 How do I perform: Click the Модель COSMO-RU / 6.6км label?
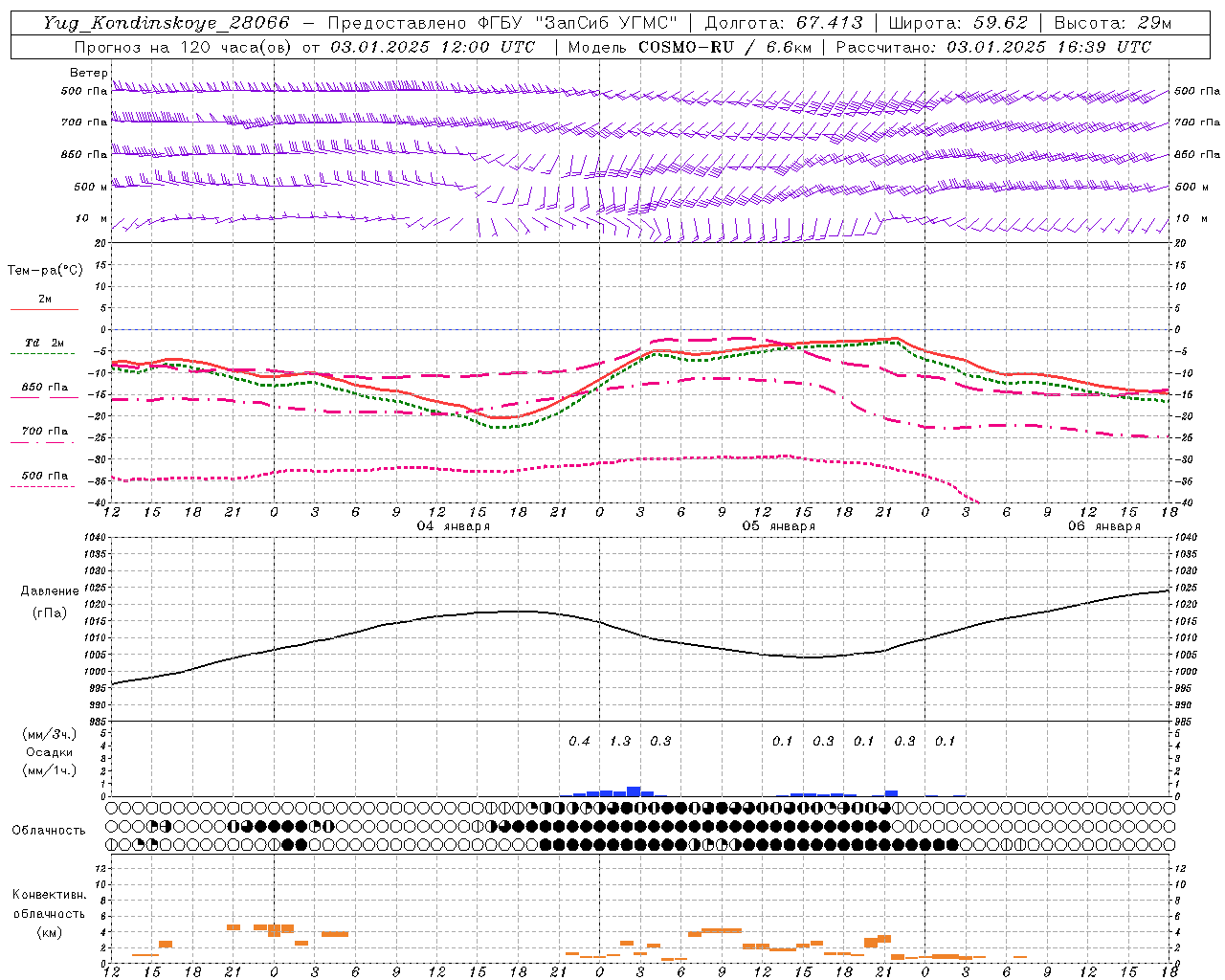(690, 47)
